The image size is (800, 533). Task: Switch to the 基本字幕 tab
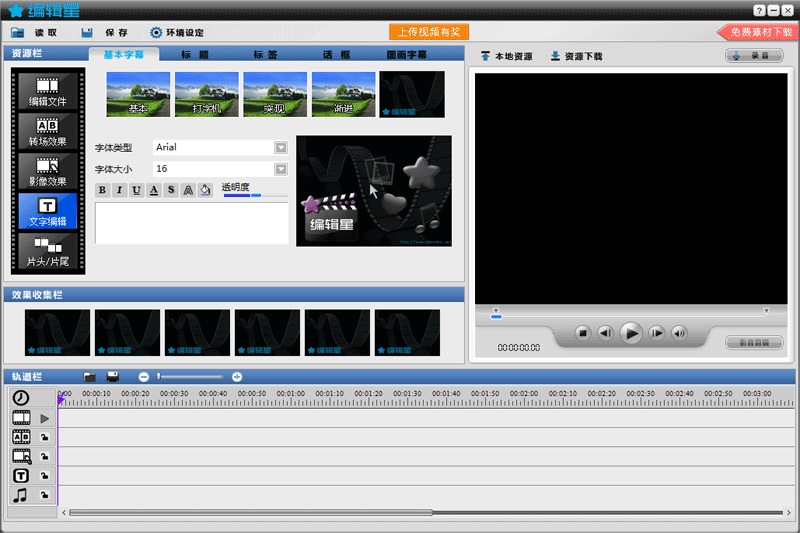pyautogui.click(x=123, y=55)
